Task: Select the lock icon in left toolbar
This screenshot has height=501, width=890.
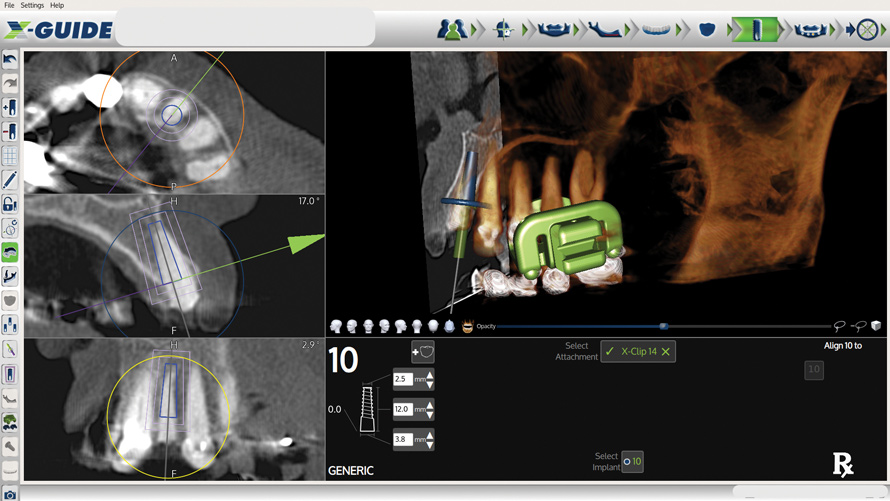Action: (x=10, y=204)
